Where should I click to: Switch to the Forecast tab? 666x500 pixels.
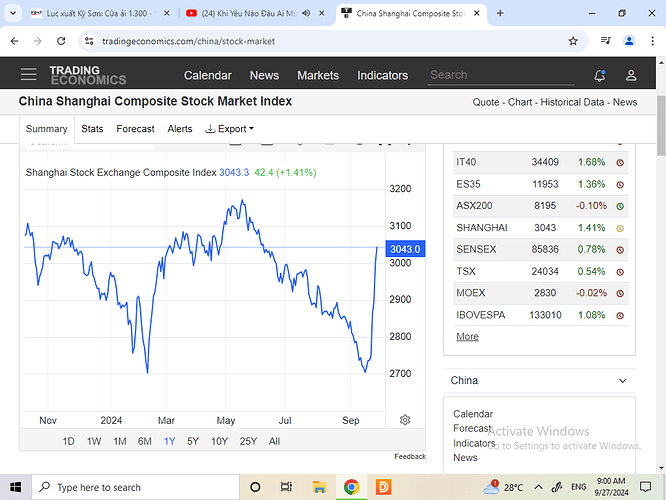click(x=135, y=129)
